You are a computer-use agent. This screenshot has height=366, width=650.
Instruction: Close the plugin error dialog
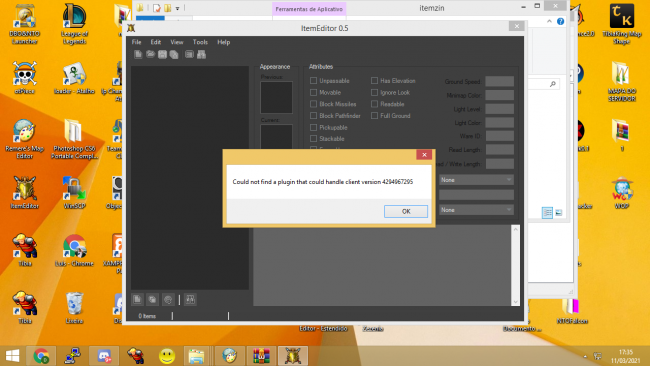[424, 155]
